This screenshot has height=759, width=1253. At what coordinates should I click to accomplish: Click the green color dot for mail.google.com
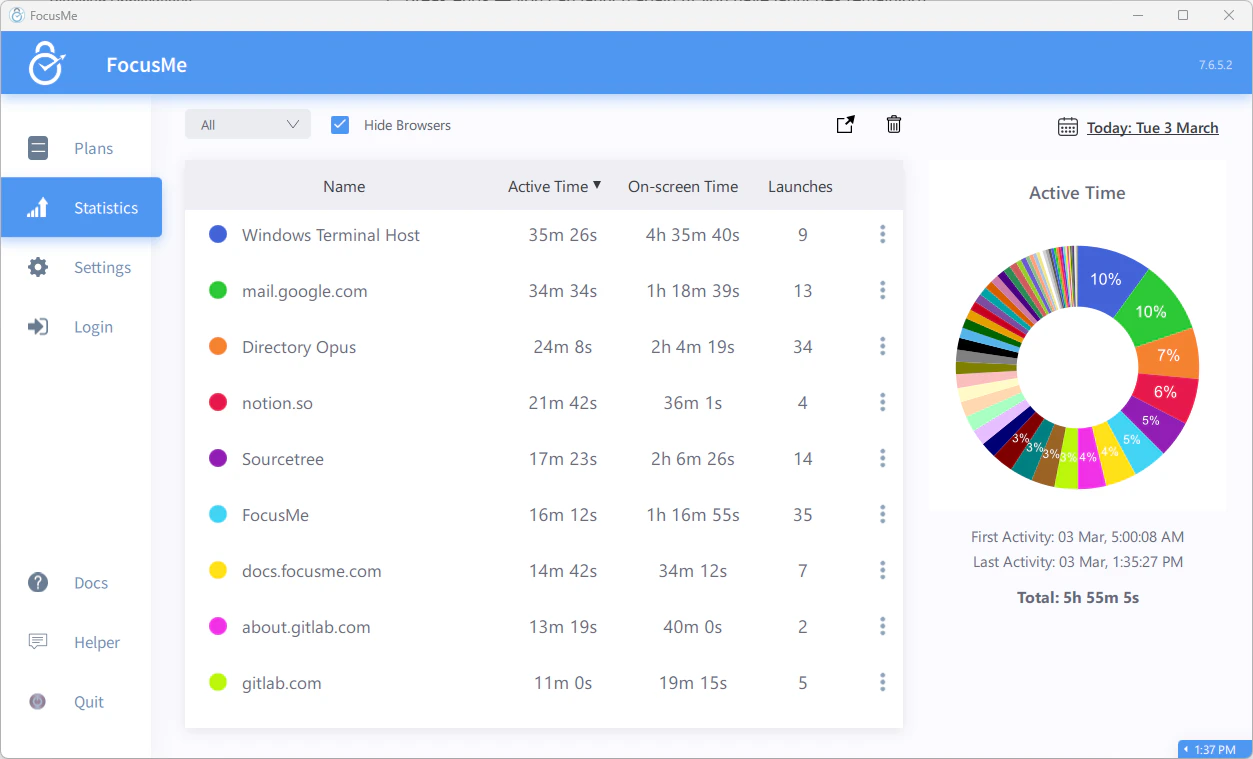tap(218, 290)
